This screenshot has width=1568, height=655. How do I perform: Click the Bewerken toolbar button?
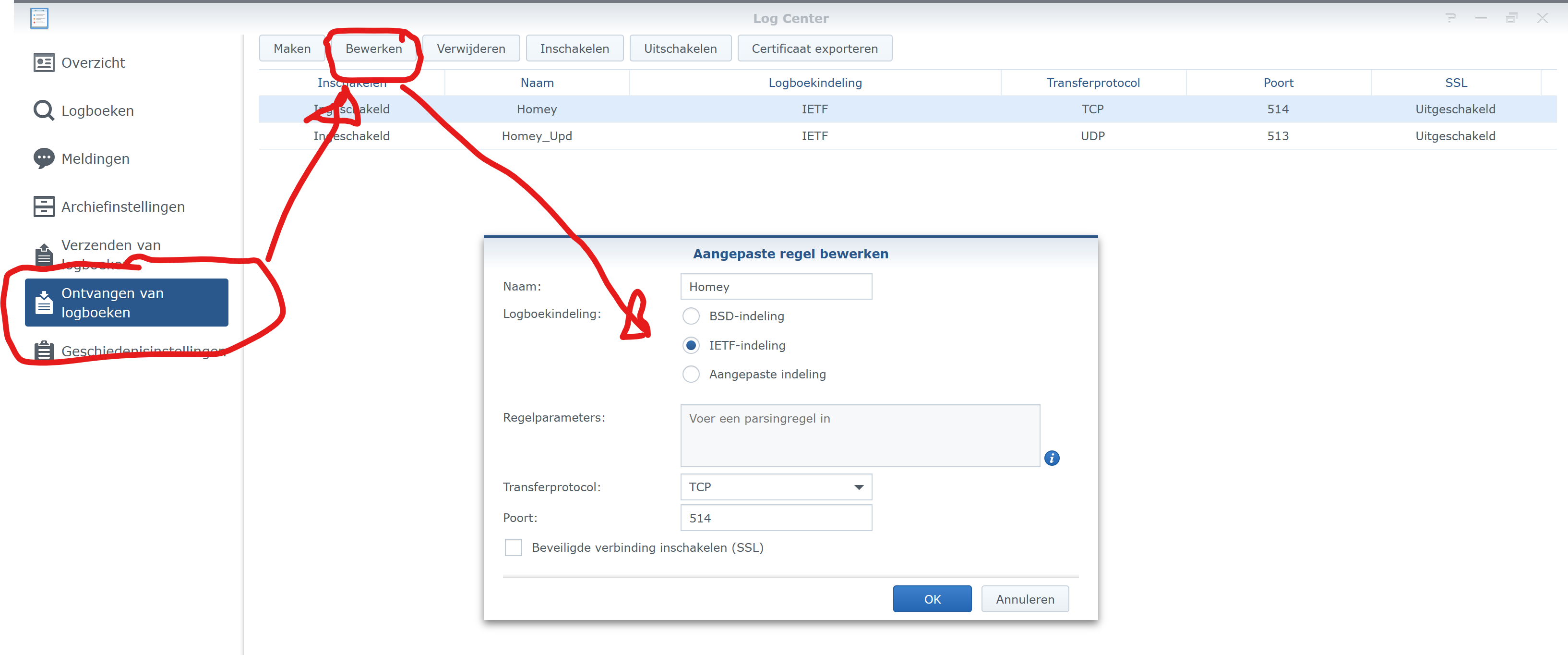pos(373,49)
